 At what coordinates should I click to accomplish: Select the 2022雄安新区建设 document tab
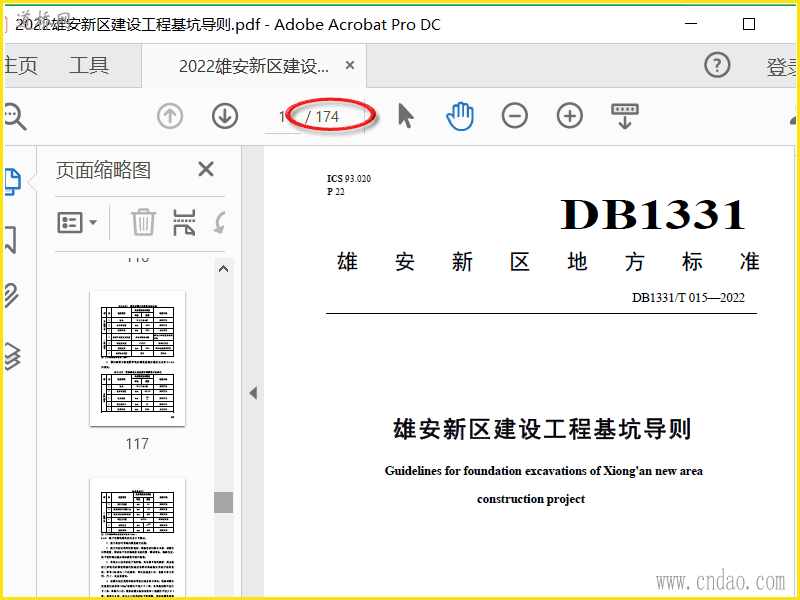(x=254, y=66)
